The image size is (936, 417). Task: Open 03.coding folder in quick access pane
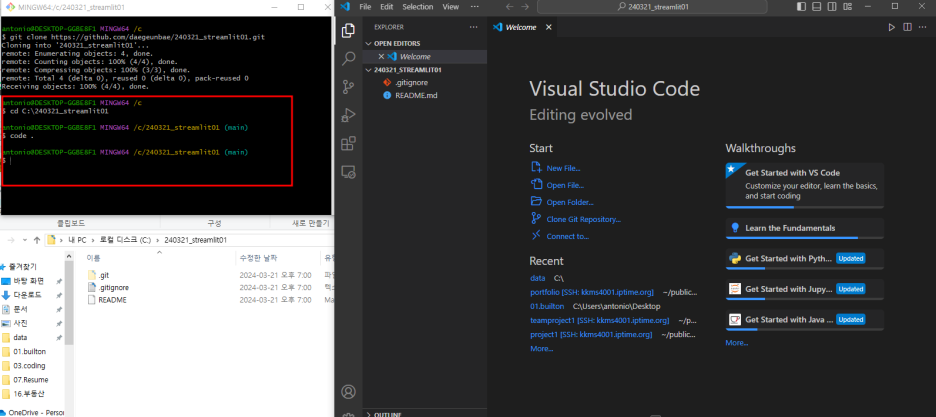point(29,366)
